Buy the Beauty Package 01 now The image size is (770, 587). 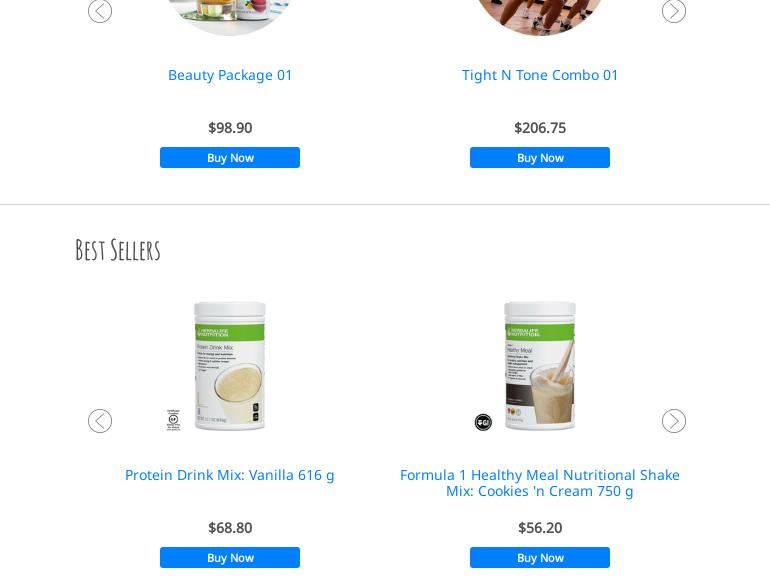[230, 158]
